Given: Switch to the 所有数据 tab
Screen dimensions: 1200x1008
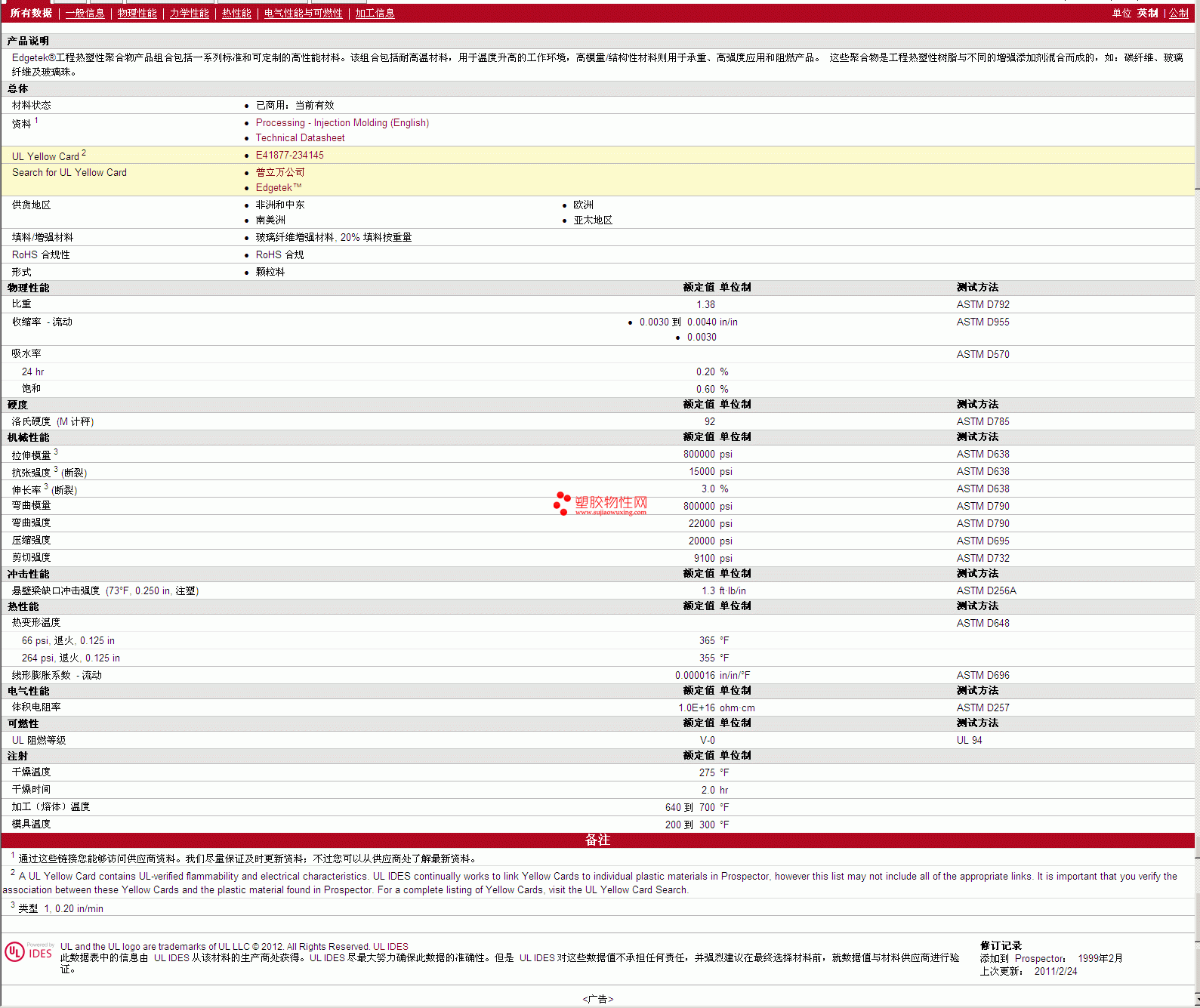Looking at the screenshot, I should point(31,14).
